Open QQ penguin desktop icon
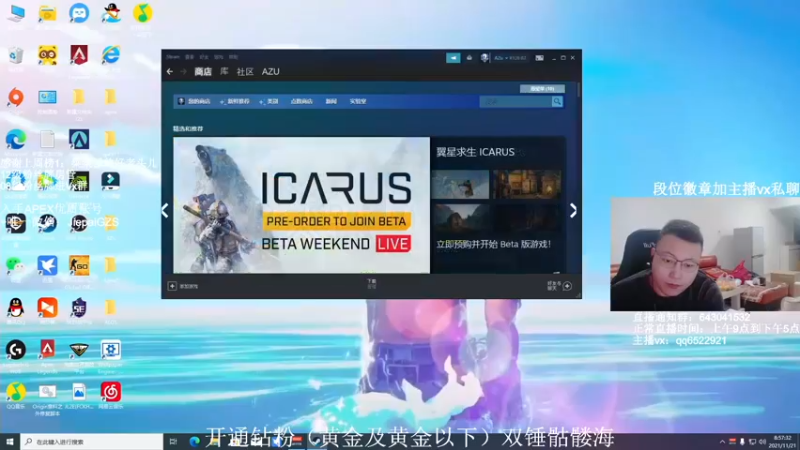This screenshot has width=800, height=450. point(16,308)
